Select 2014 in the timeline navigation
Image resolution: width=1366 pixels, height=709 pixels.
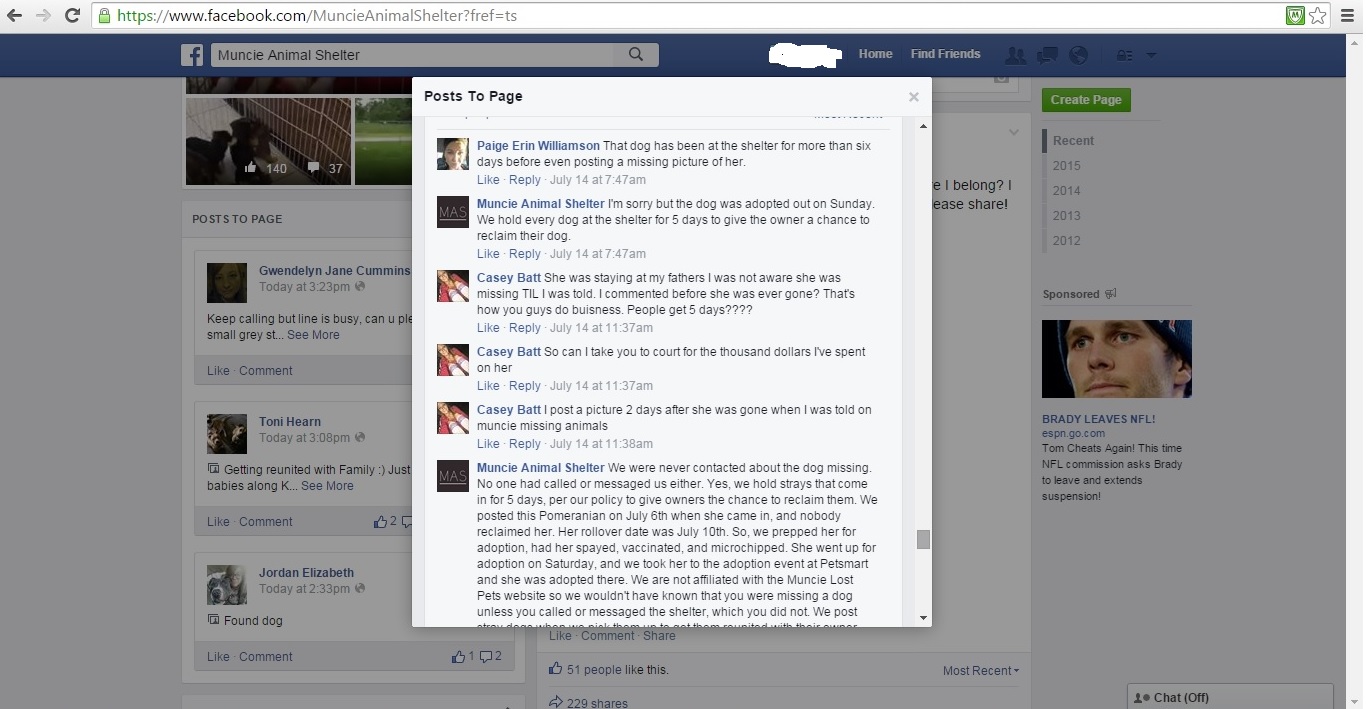tap(1066, 191)
